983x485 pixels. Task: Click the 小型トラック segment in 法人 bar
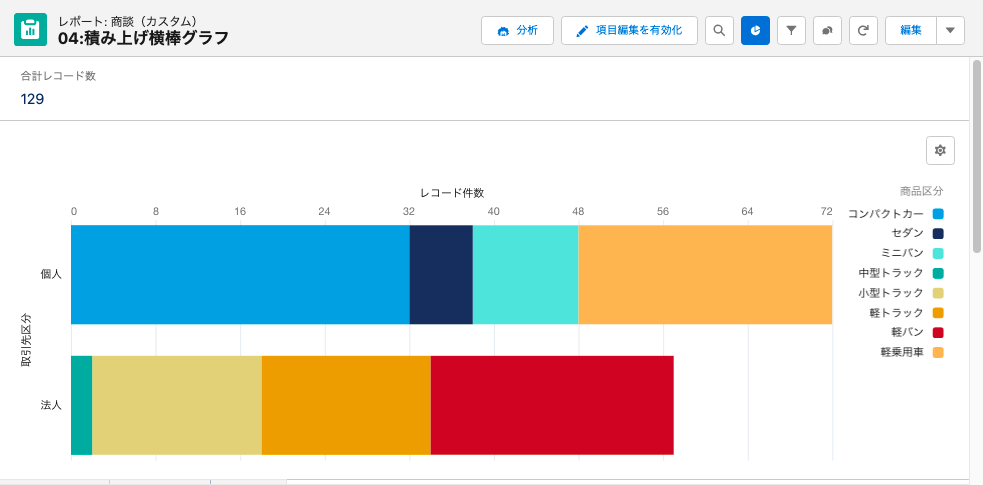coord(177,405)
